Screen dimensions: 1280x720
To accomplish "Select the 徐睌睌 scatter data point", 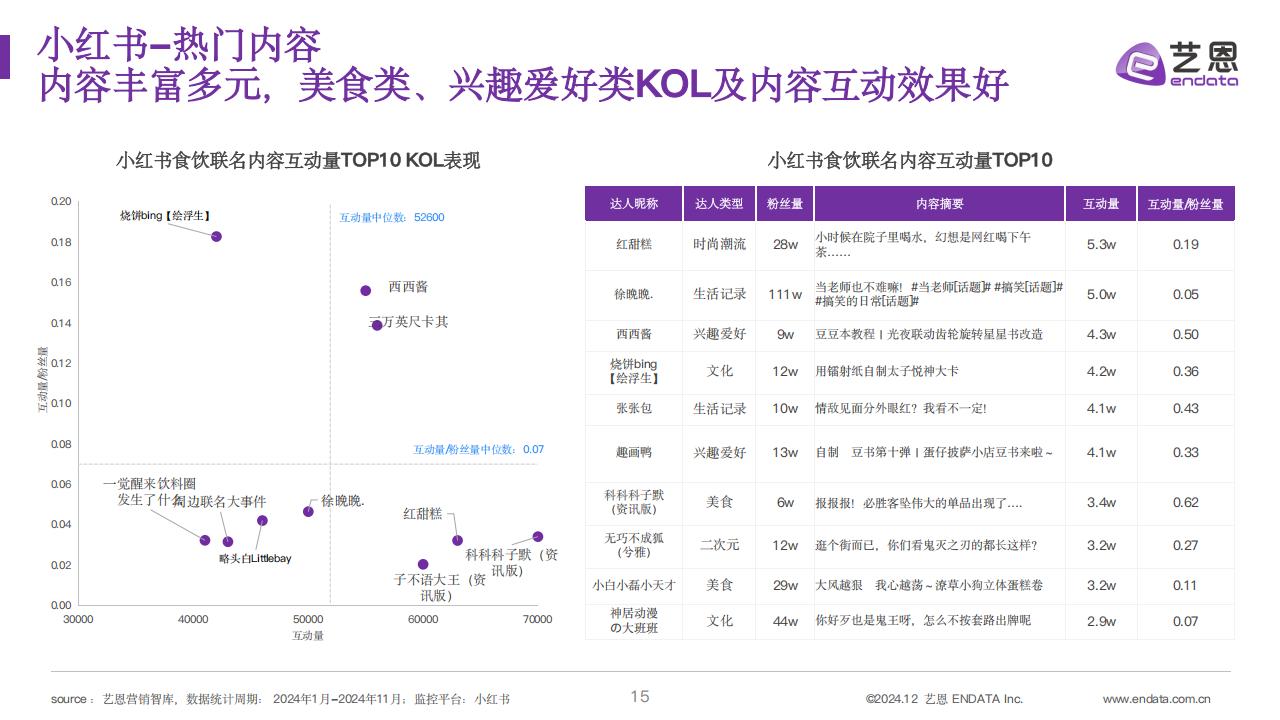I will pyautogui.click(x=308, y=512).
